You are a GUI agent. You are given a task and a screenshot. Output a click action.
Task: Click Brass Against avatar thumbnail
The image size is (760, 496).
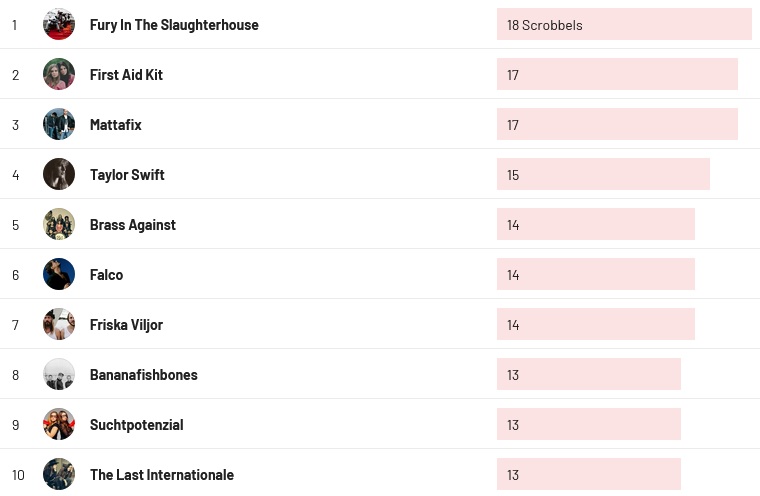[x=59, y=224]
